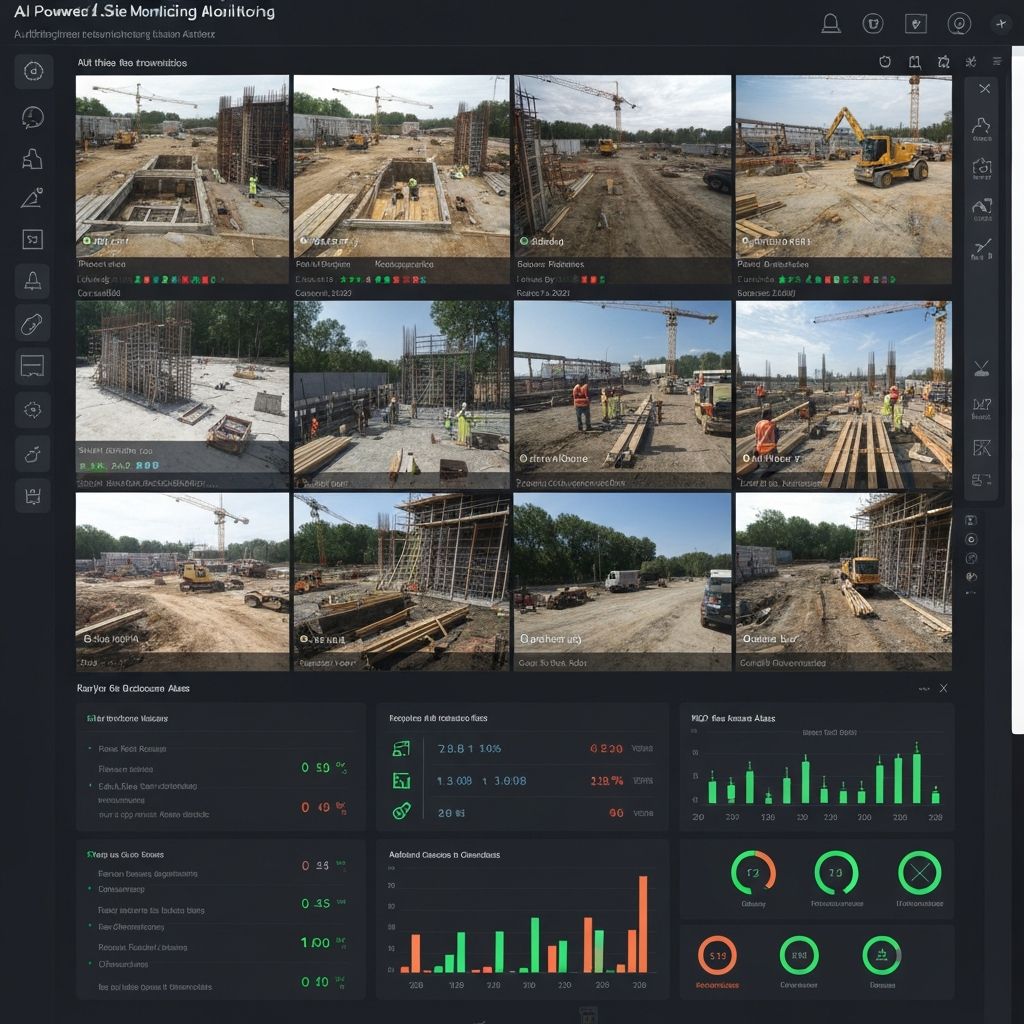Click the bookmark icon above the camera grid

pyautogui.click(x=914, y=62)
